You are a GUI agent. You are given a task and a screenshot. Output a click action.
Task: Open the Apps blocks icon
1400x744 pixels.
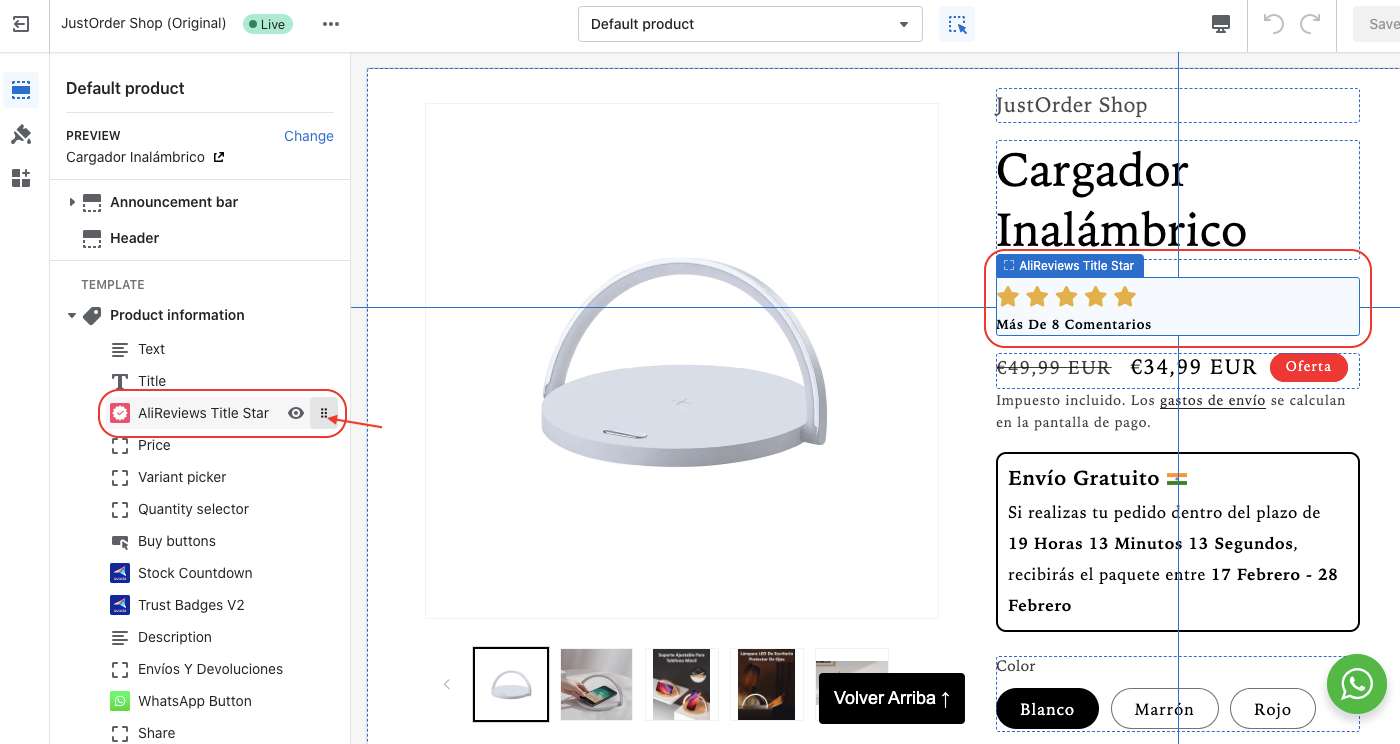[21, 178]
